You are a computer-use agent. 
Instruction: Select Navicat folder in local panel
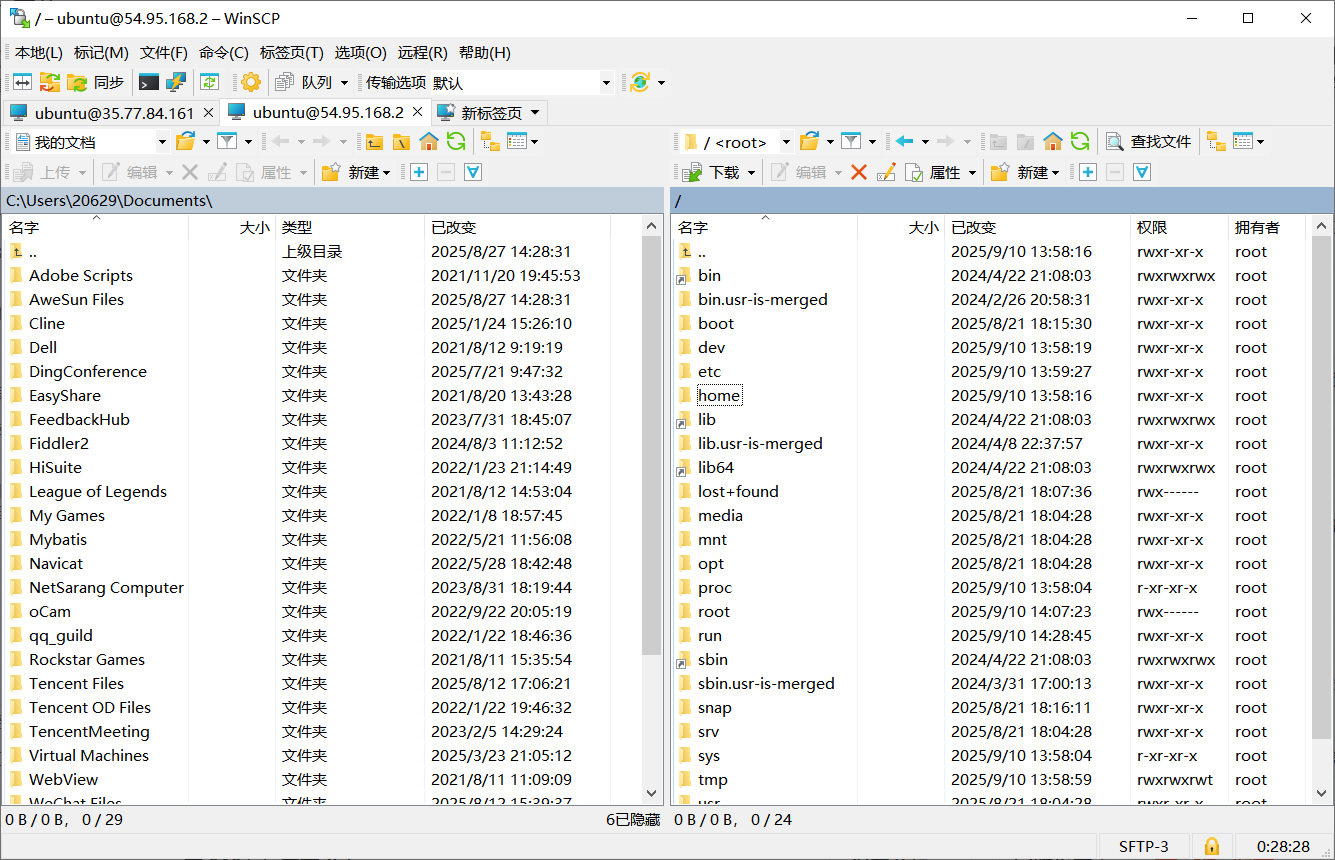[x=56, y=563]
